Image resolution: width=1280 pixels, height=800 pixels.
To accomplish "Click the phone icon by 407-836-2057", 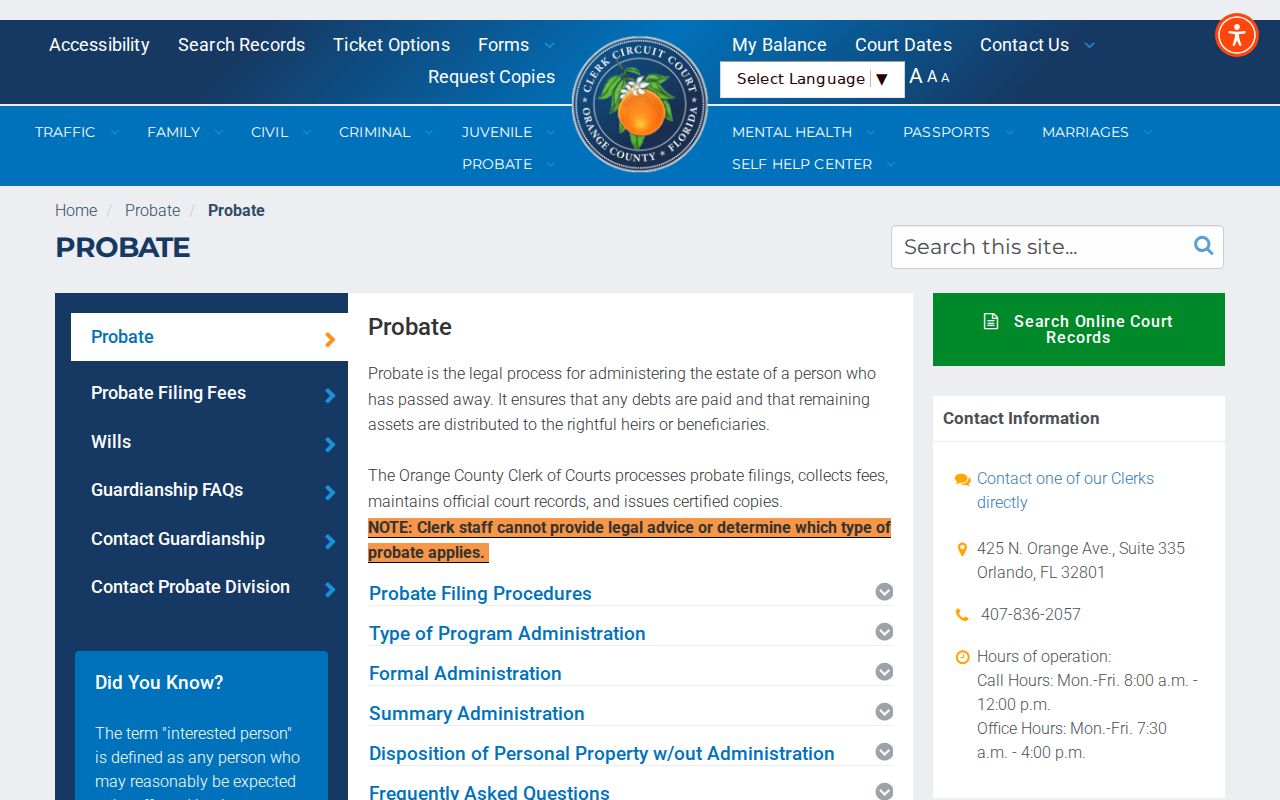I will (x=962, y=615).
